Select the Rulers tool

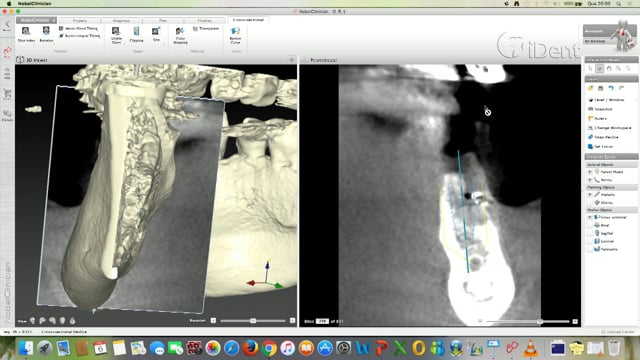[600, 118]
